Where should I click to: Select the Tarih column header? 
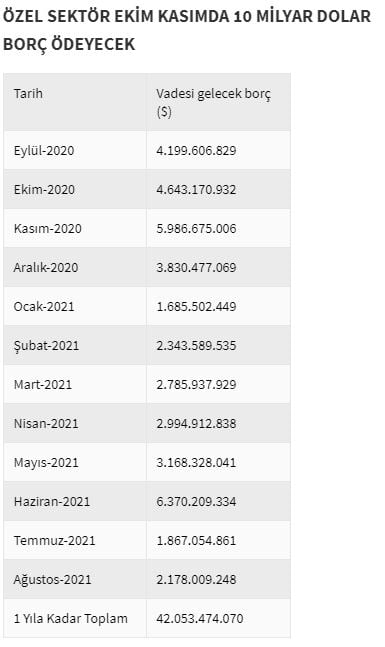[28, 94]
